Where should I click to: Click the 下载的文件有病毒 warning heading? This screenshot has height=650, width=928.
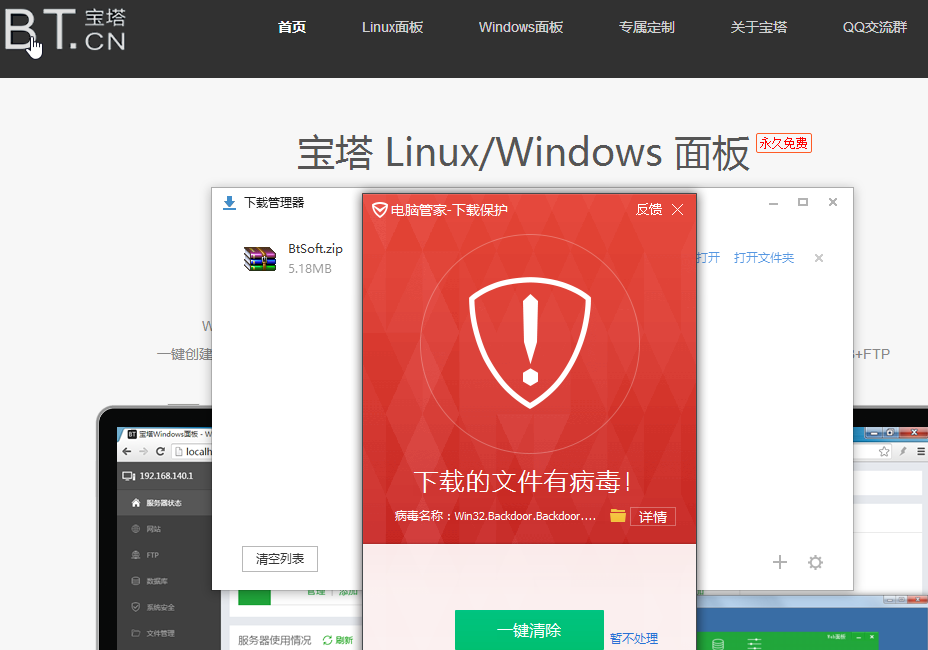click(523, 481)
